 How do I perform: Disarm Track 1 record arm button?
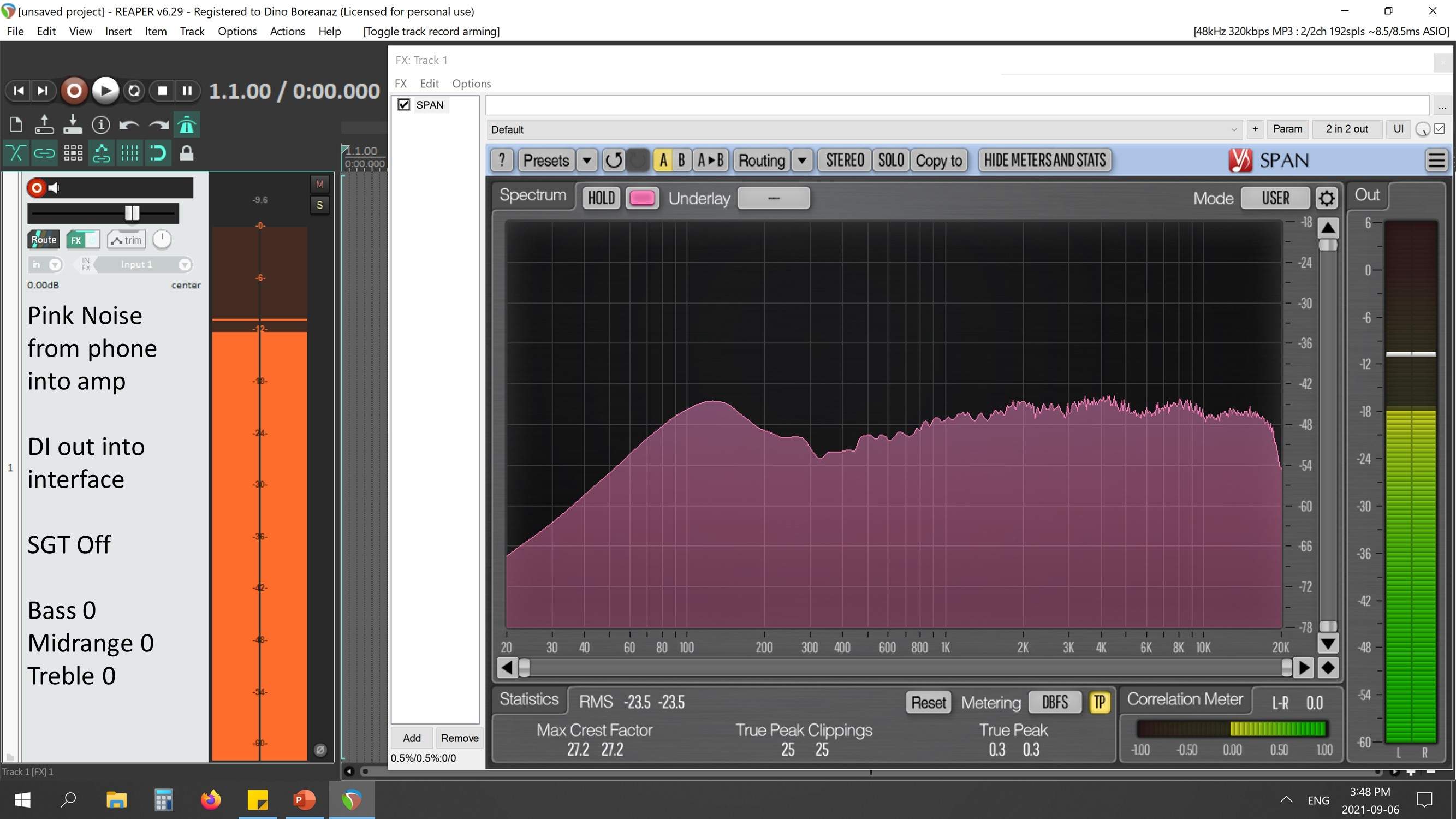37,187
